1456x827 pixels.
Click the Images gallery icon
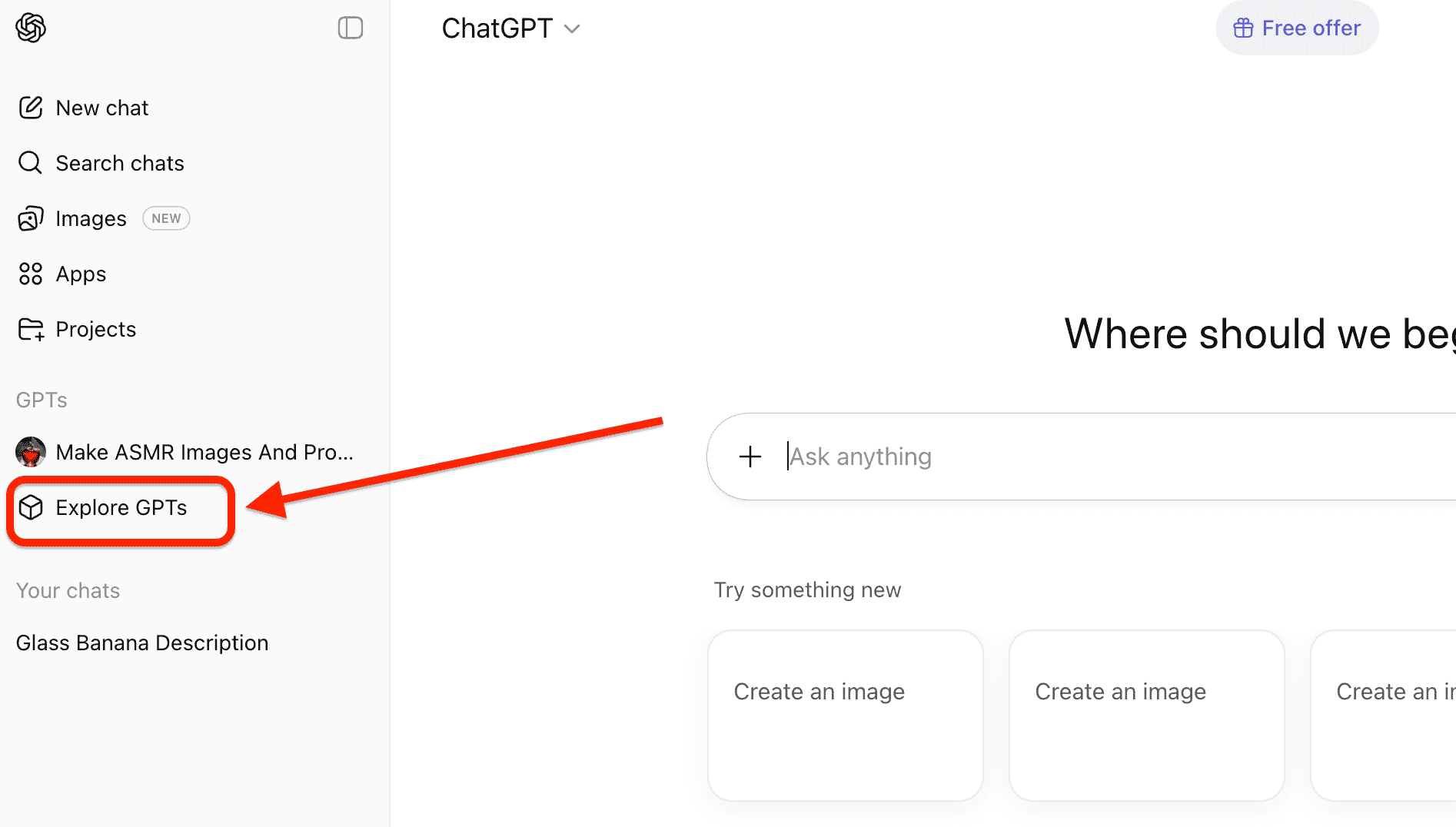(x=31, y=218)
